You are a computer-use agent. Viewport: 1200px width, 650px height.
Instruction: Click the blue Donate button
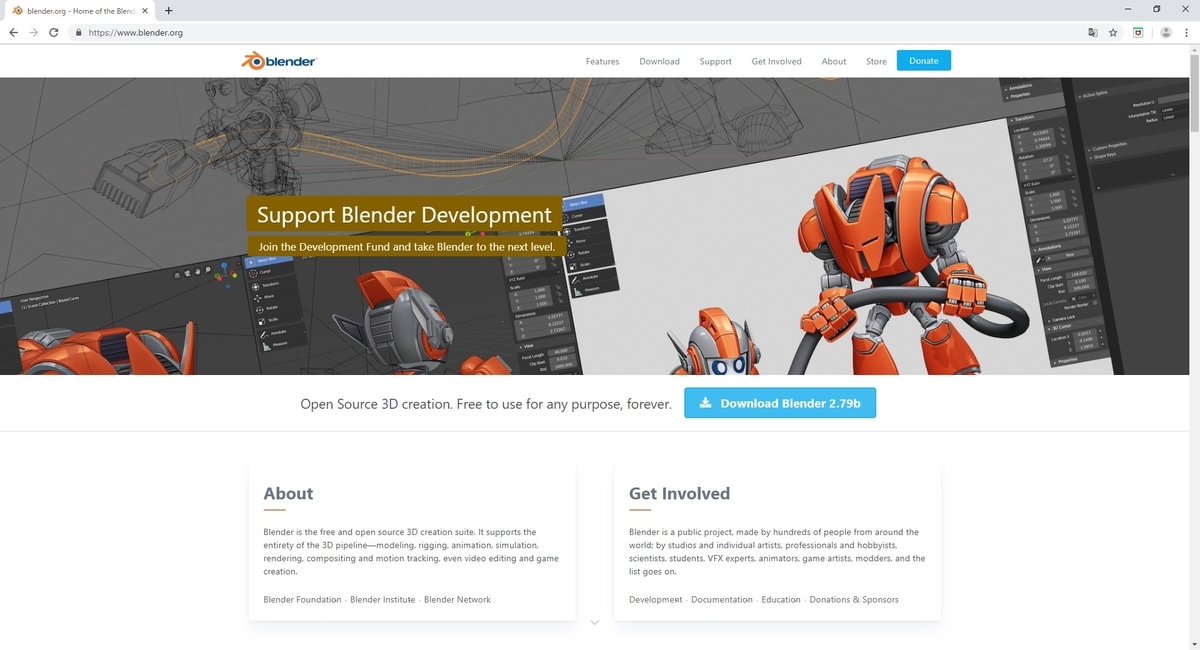coord(924,61)
